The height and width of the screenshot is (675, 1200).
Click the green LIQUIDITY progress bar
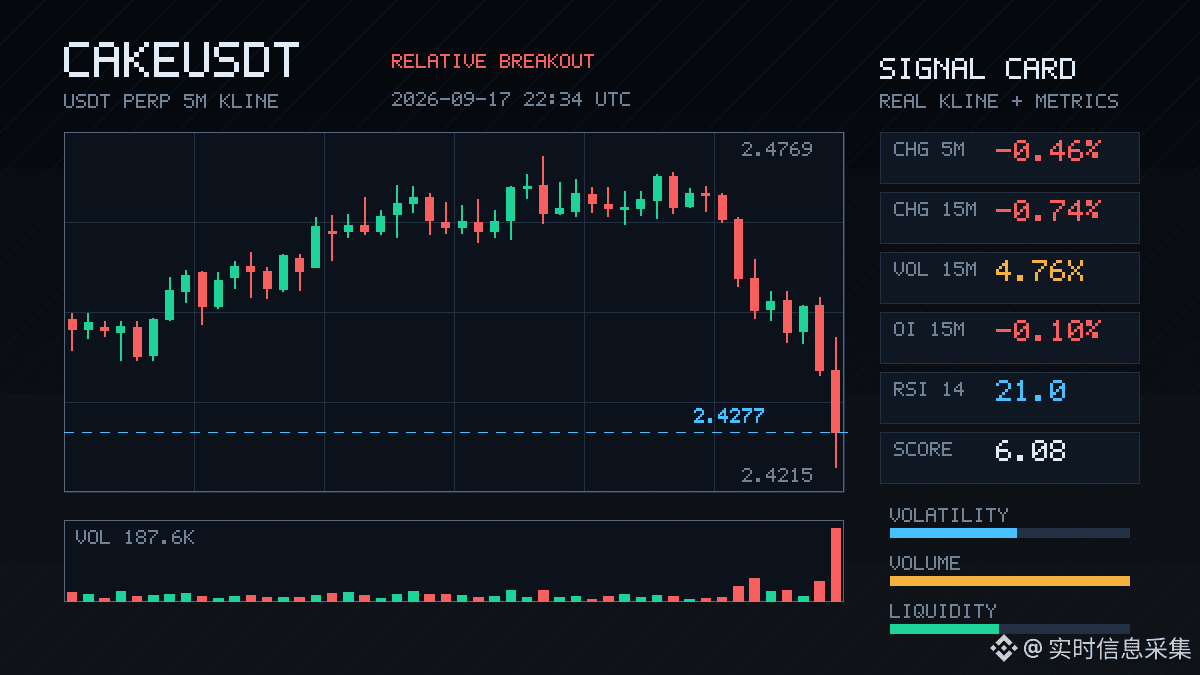(x=944, y=629)
